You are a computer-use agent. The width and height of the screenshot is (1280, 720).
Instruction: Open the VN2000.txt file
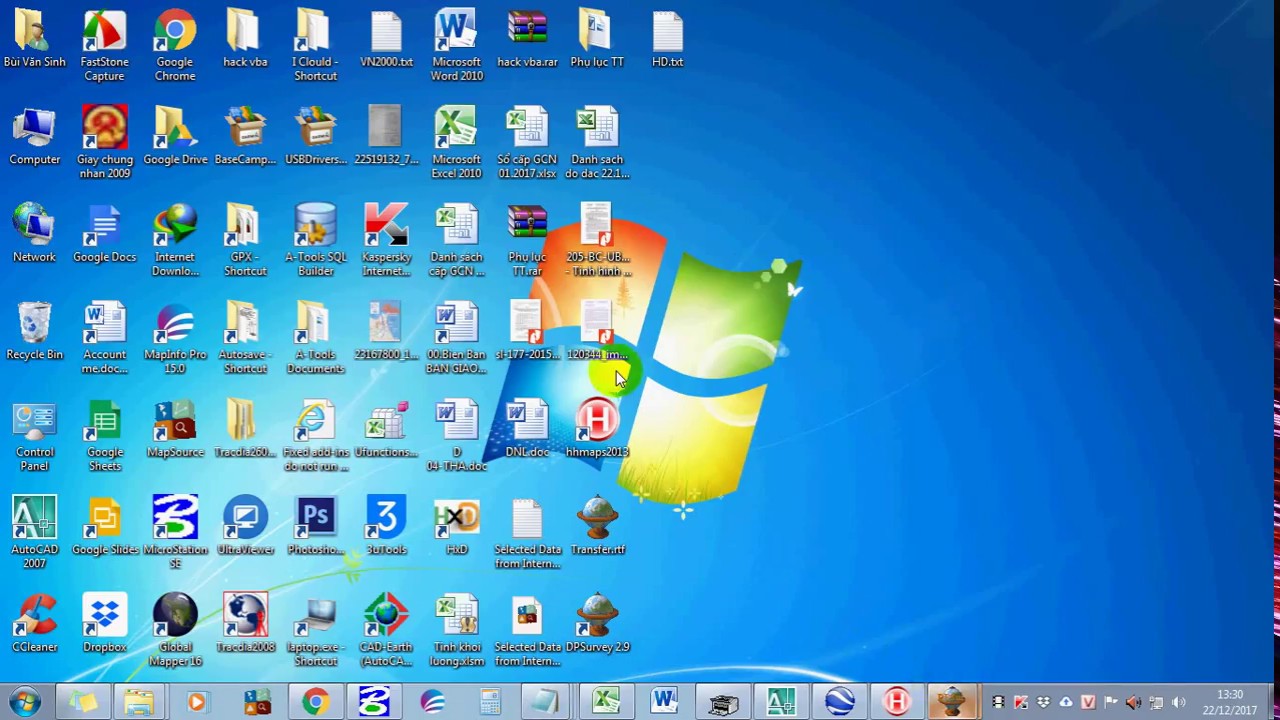(x=386, y=40)
